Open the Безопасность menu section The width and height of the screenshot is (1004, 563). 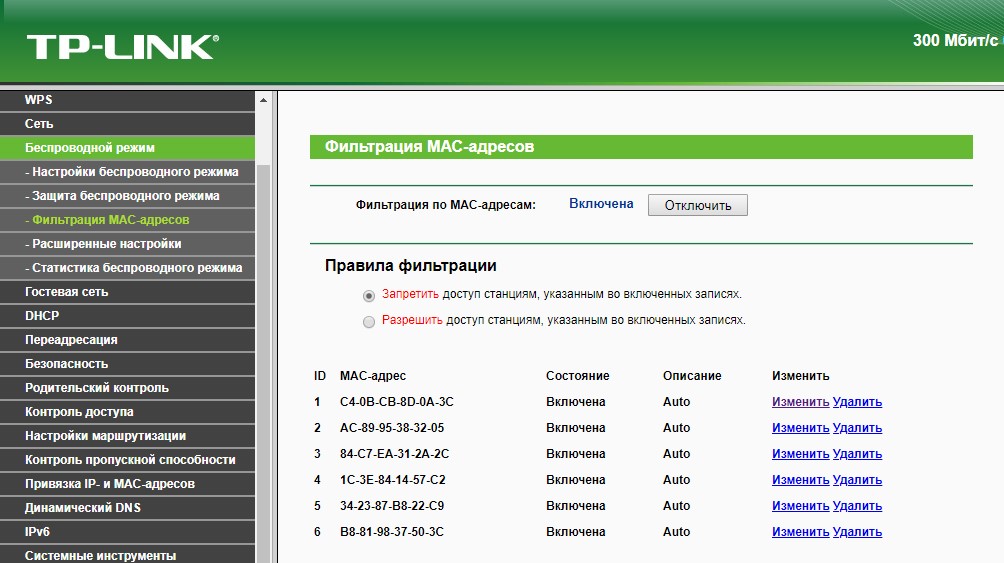tap(127, 364)
